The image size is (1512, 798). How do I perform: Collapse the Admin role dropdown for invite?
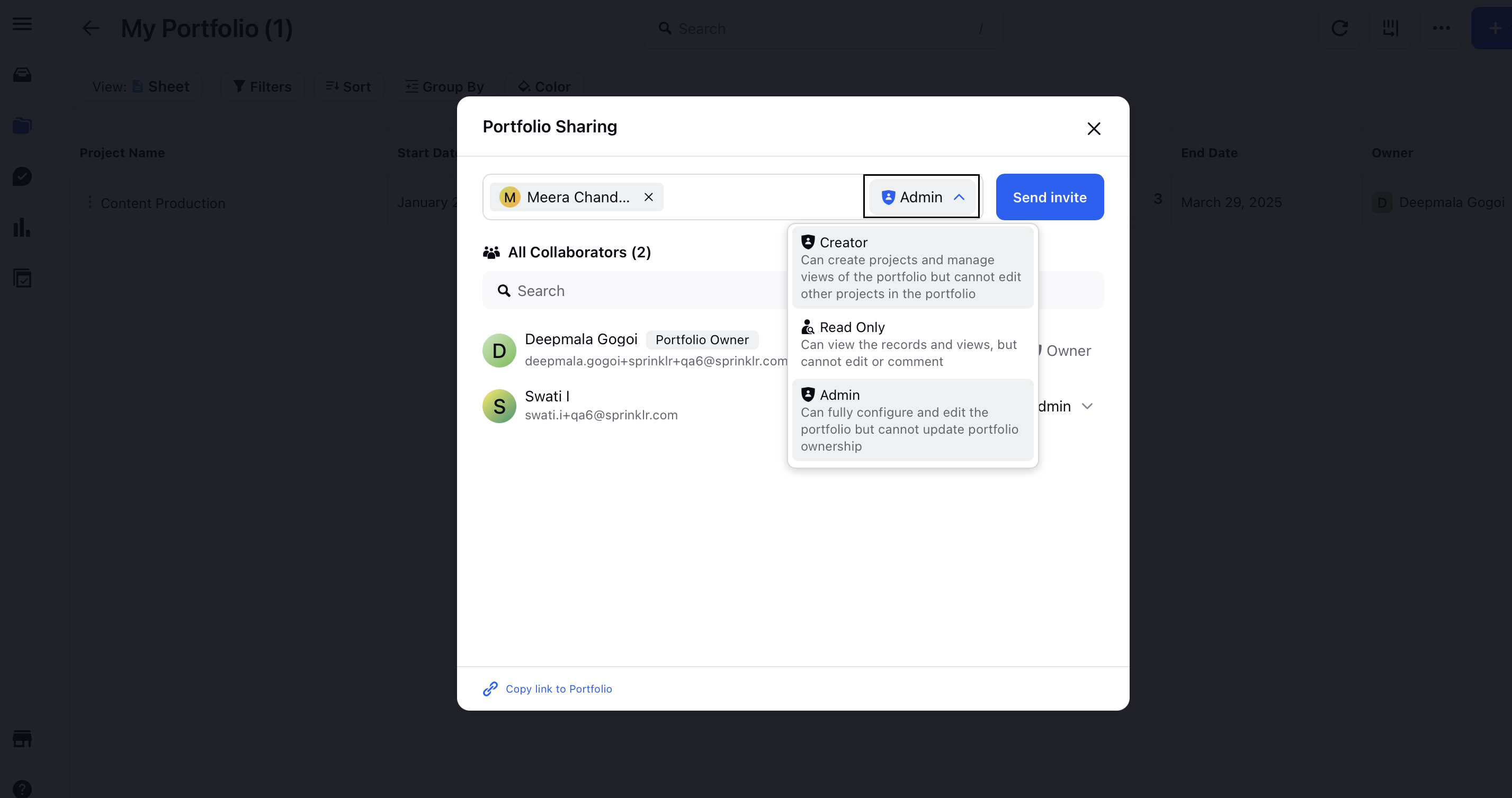coord(921,197)
